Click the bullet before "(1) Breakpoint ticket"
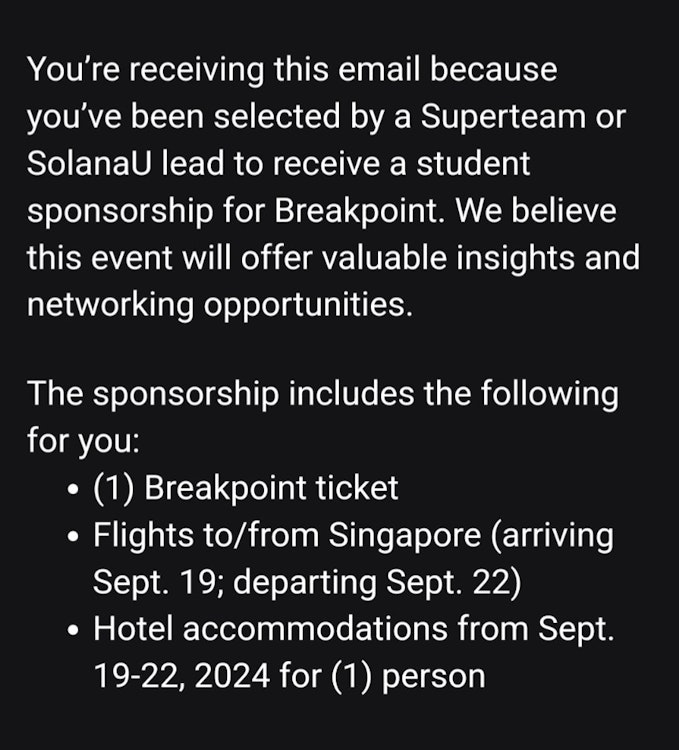The image size is (679, 750). [73, 490]
